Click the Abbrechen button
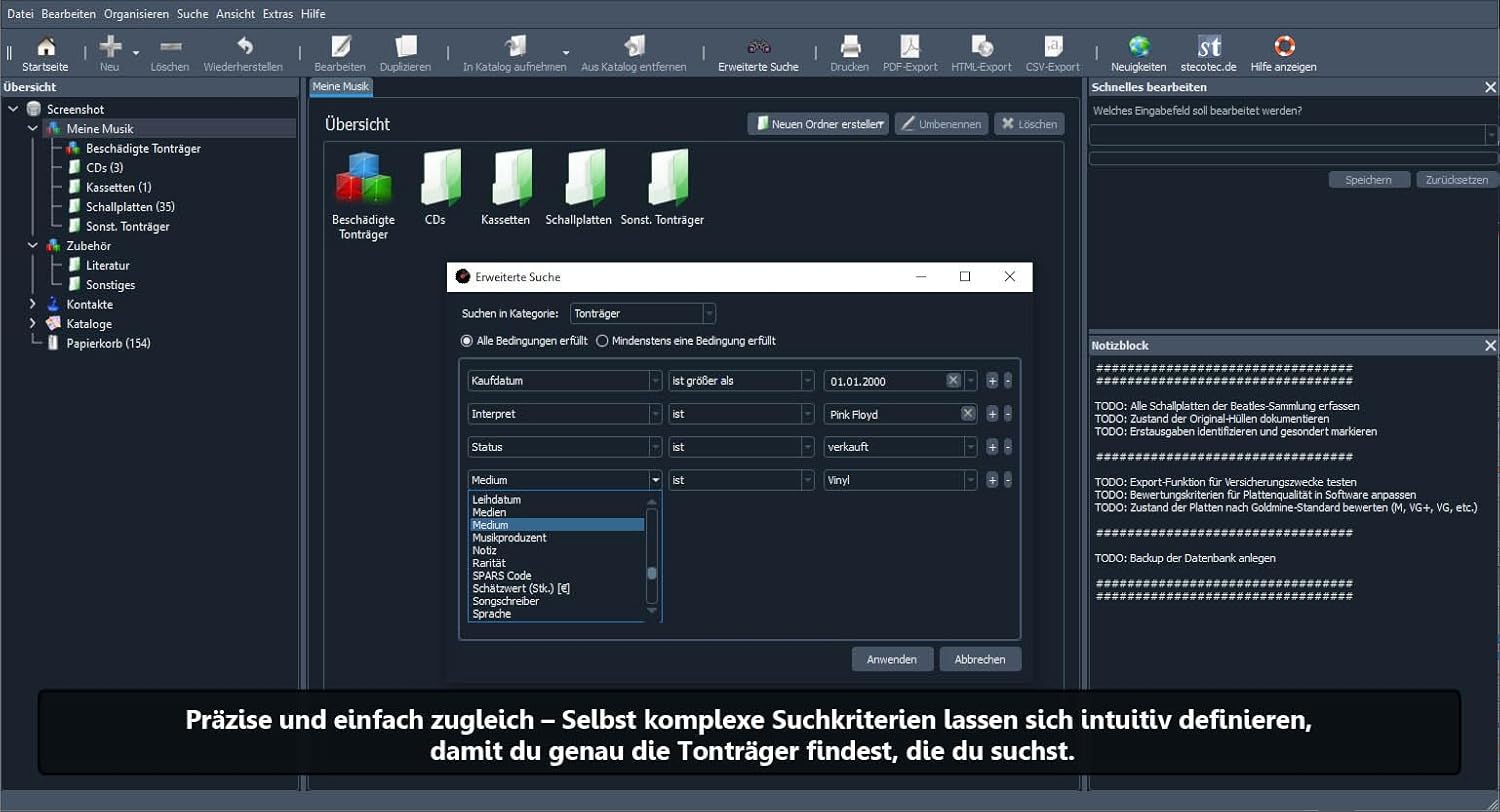The height and width of the screenshot is (812, 1500). (x=980, y=659)
